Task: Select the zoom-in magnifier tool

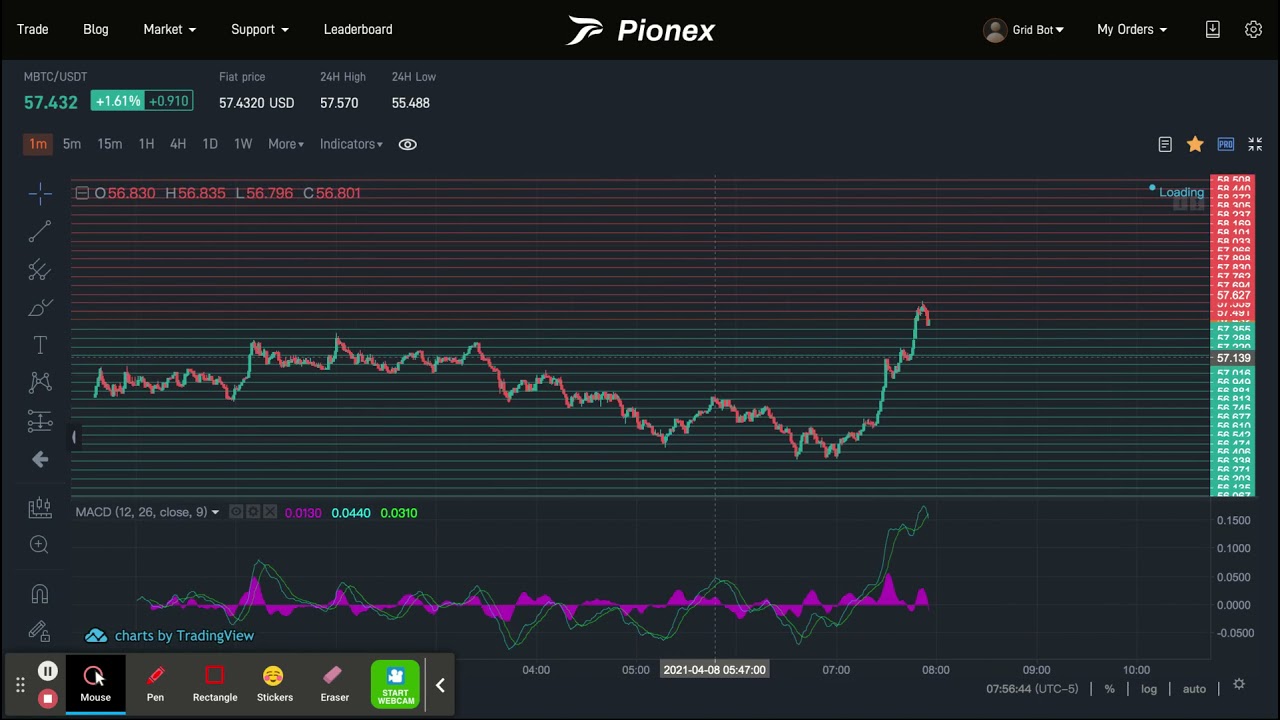Action: (x=40, y=545)
